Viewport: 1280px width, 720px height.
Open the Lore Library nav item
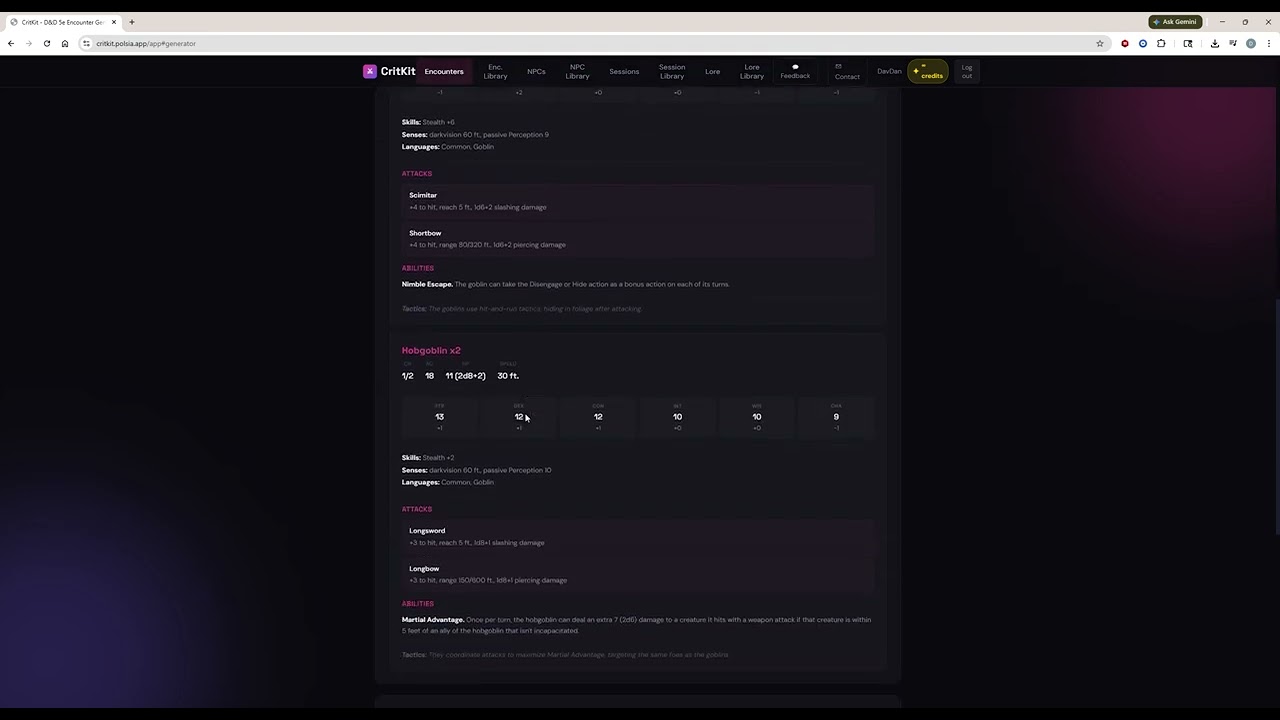coord(752,71)
